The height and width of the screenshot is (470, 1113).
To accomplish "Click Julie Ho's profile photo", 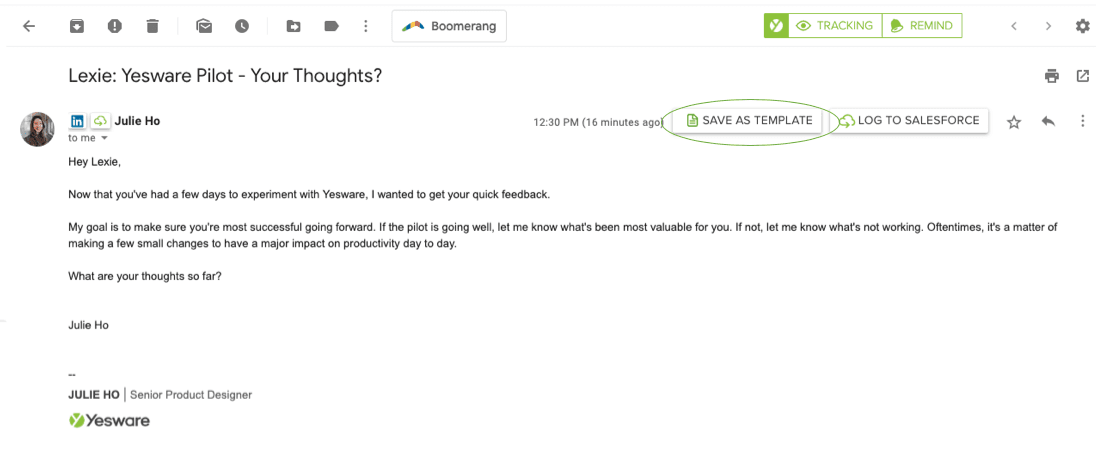I will 38,129.
